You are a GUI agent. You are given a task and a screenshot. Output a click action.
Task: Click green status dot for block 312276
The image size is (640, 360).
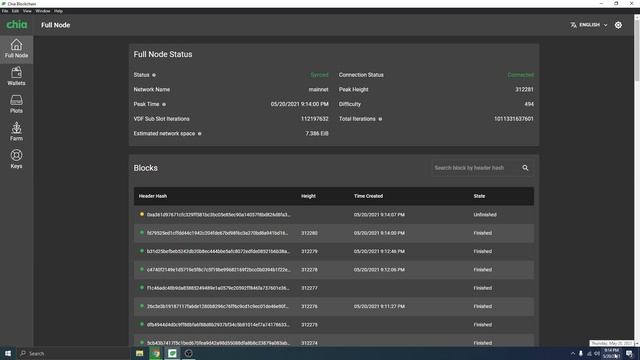coord(142,306)
